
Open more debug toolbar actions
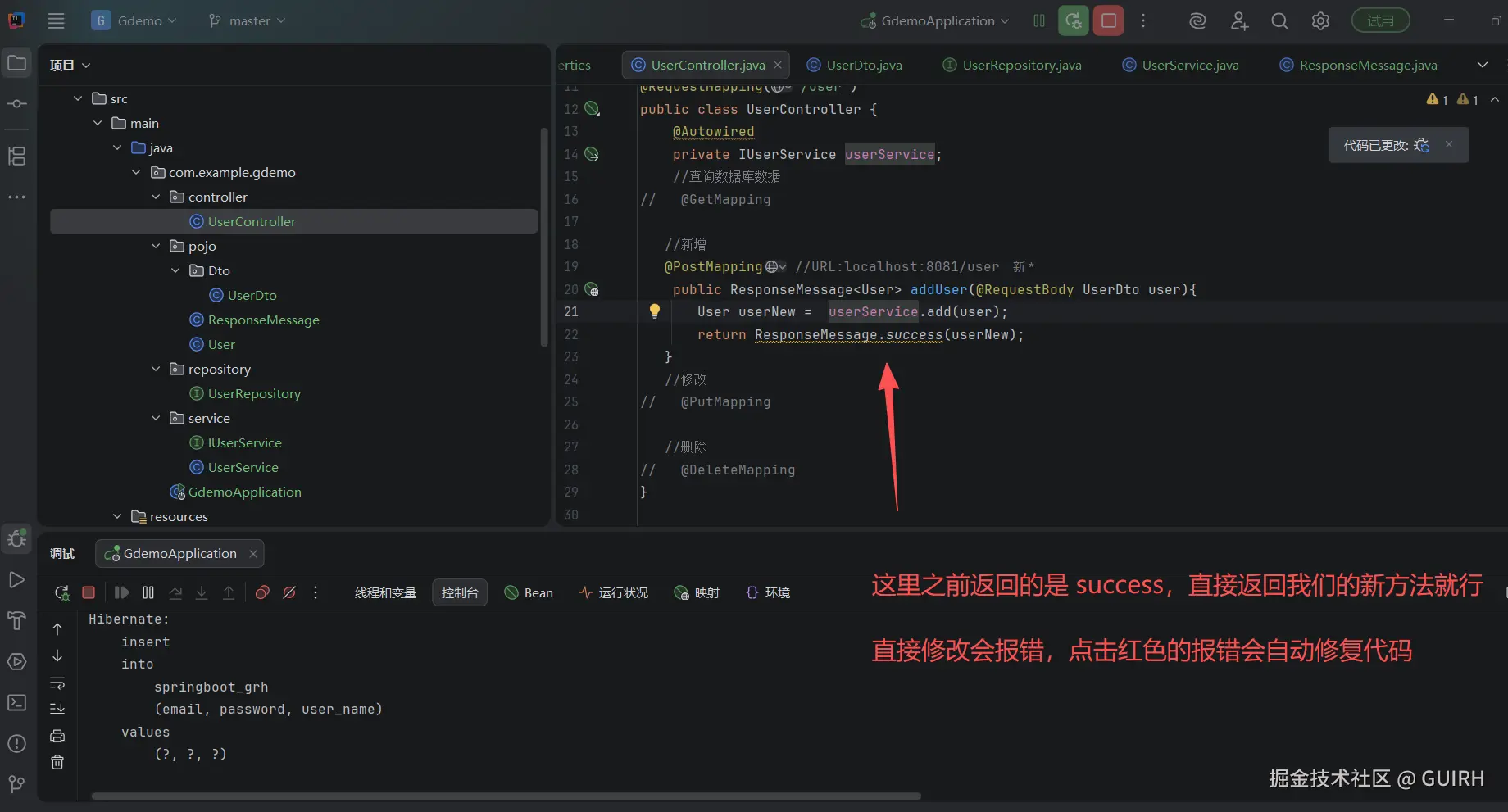click(x=316, y=592)
